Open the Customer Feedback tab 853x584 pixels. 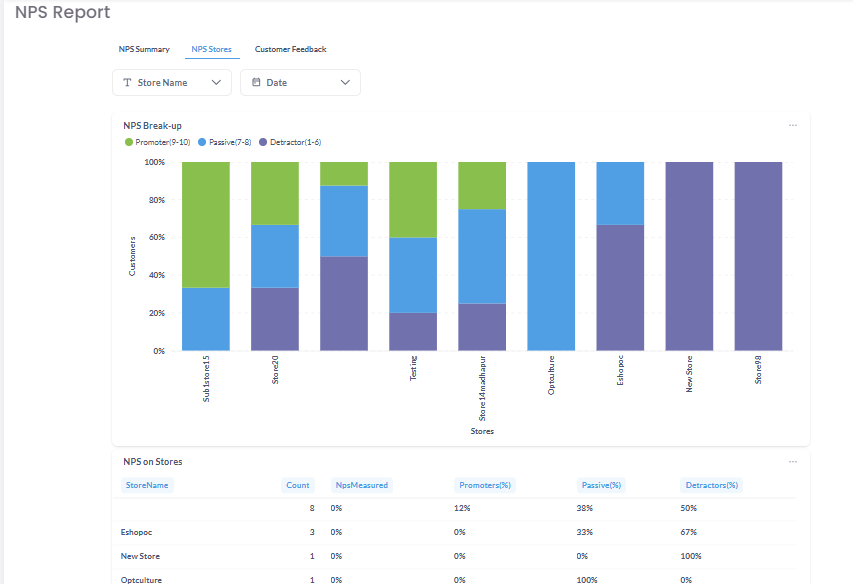point(290,49)
